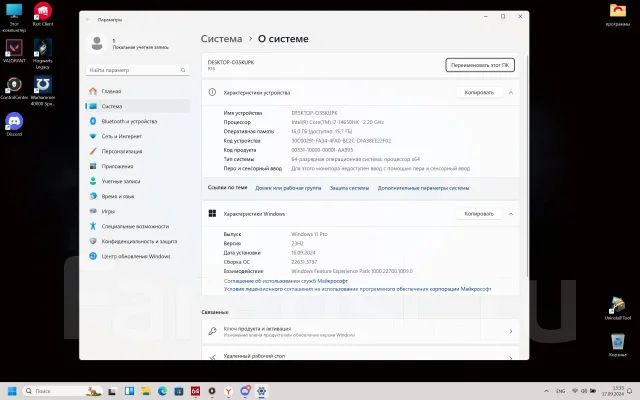Open Сеть и Интернет section

137,136
